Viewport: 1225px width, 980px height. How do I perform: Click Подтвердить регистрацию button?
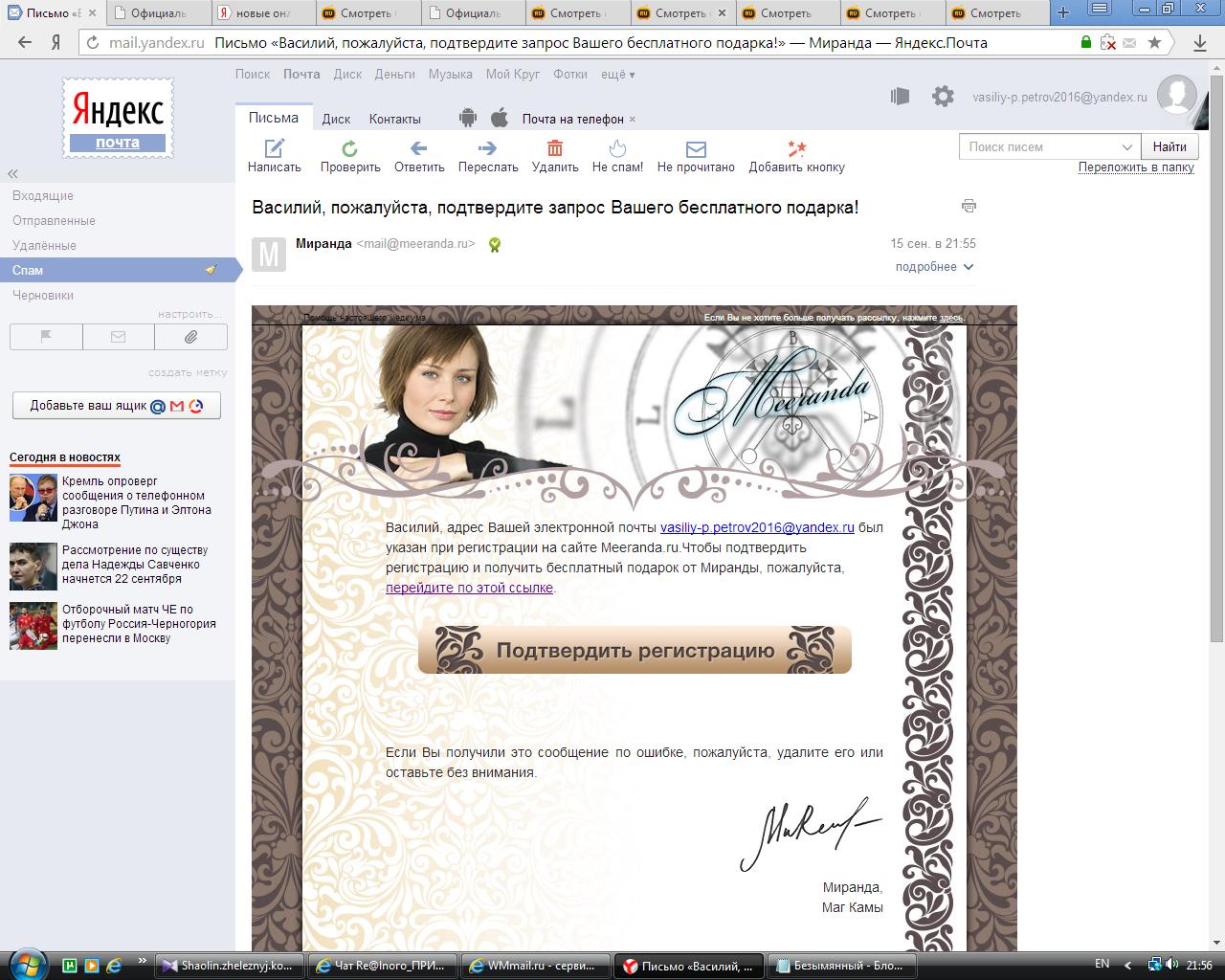635,651
